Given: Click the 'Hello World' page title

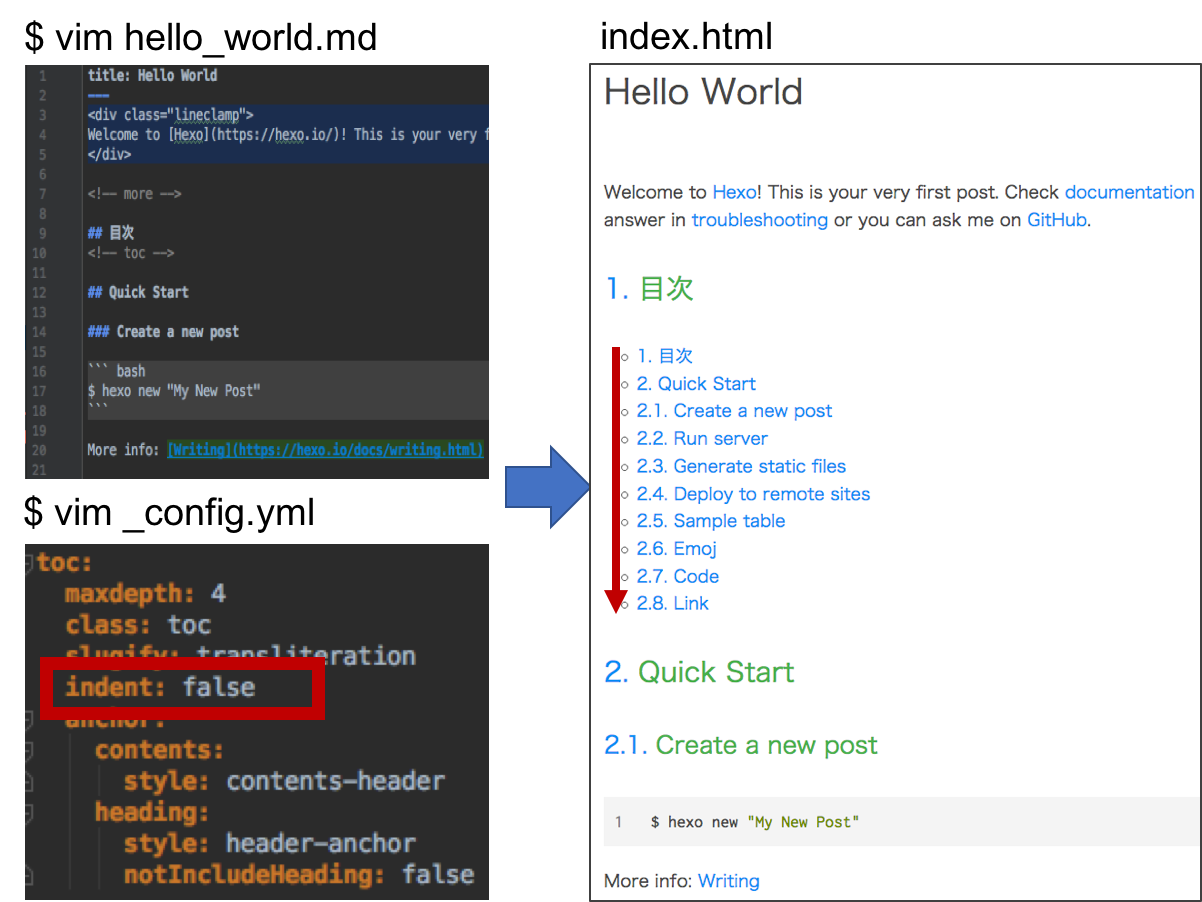Looking at the screenshot, I should pos(703,92).
